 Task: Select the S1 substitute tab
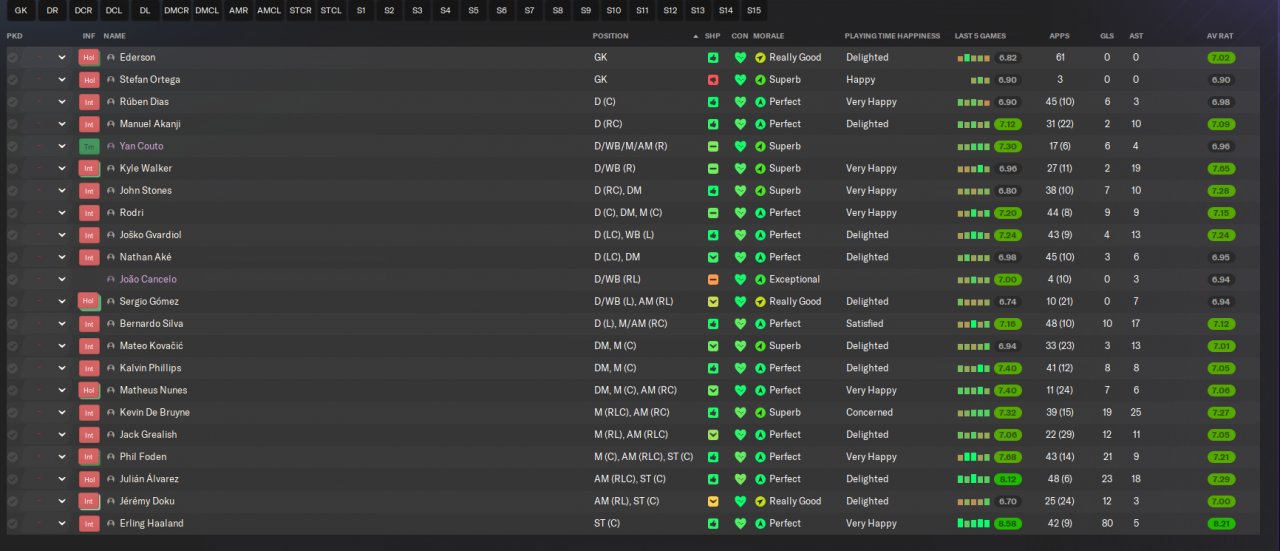tap(361, 10)
